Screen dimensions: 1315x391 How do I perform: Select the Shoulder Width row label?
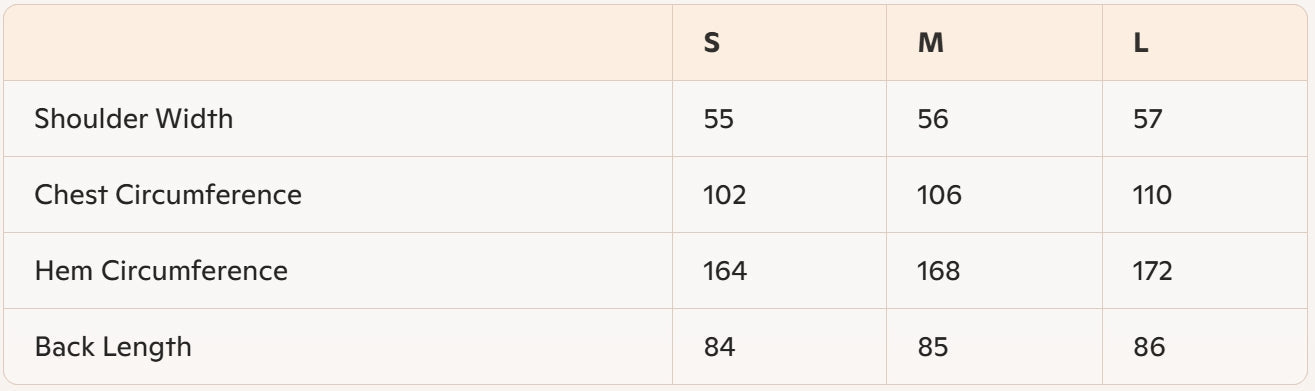134,119
